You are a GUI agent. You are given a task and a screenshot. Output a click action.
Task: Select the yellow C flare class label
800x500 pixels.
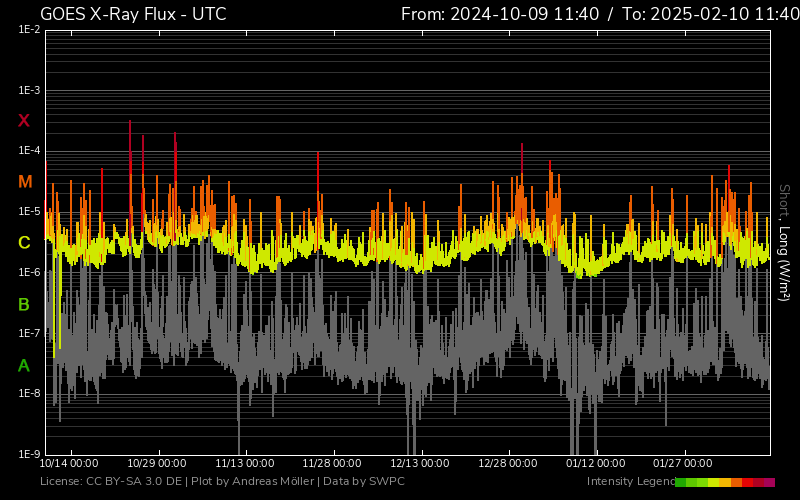point(24,243)
